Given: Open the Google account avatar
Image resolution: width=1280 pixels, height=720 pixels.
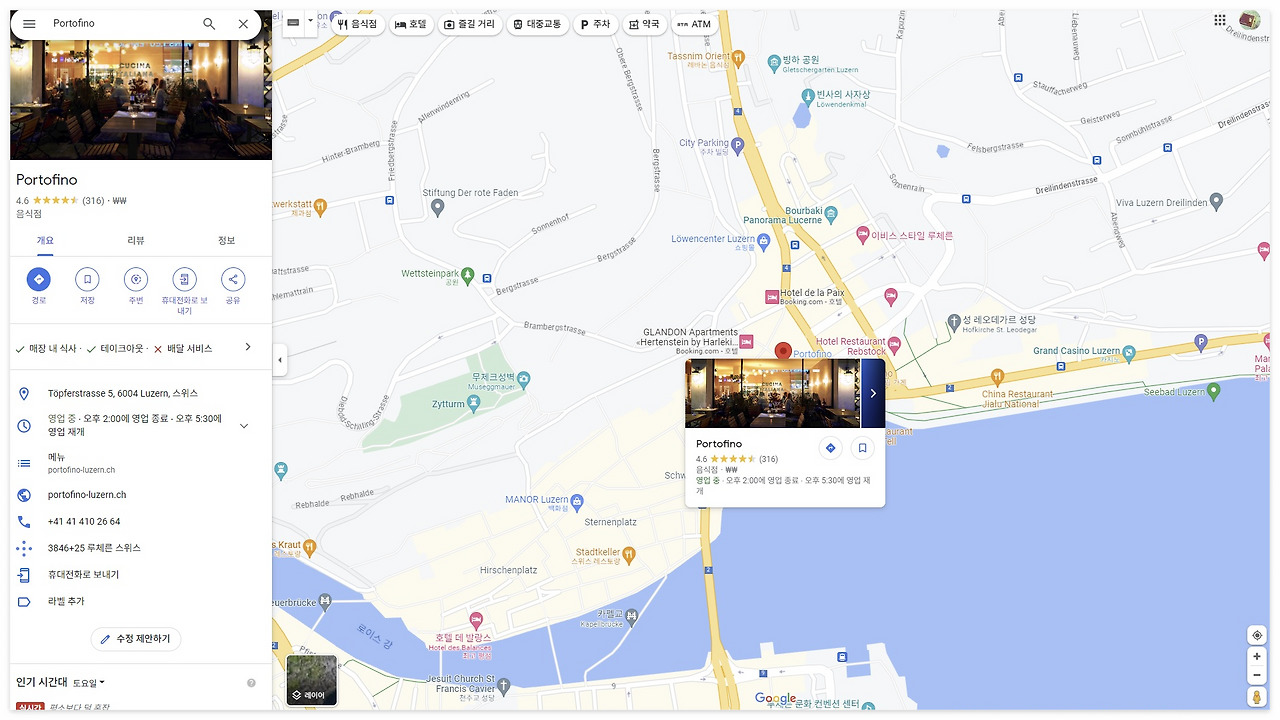Looking at the screenshot, I should 1250,20.
